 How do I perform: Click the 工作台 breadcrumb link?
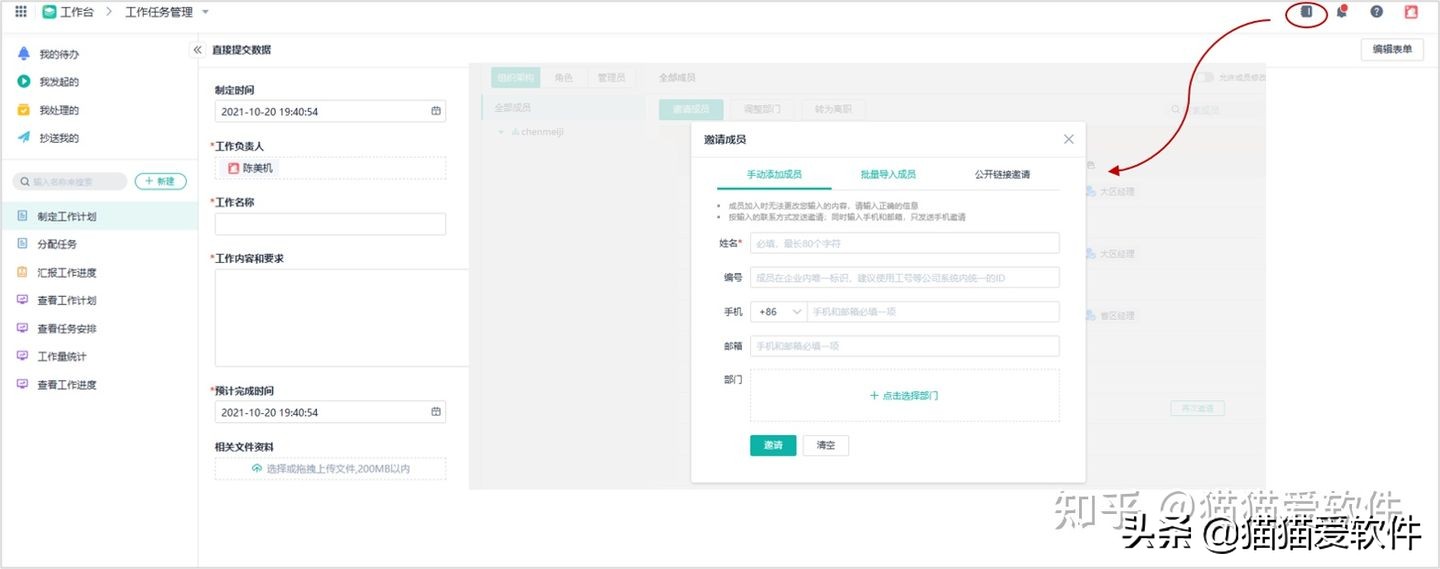[77, 12]
